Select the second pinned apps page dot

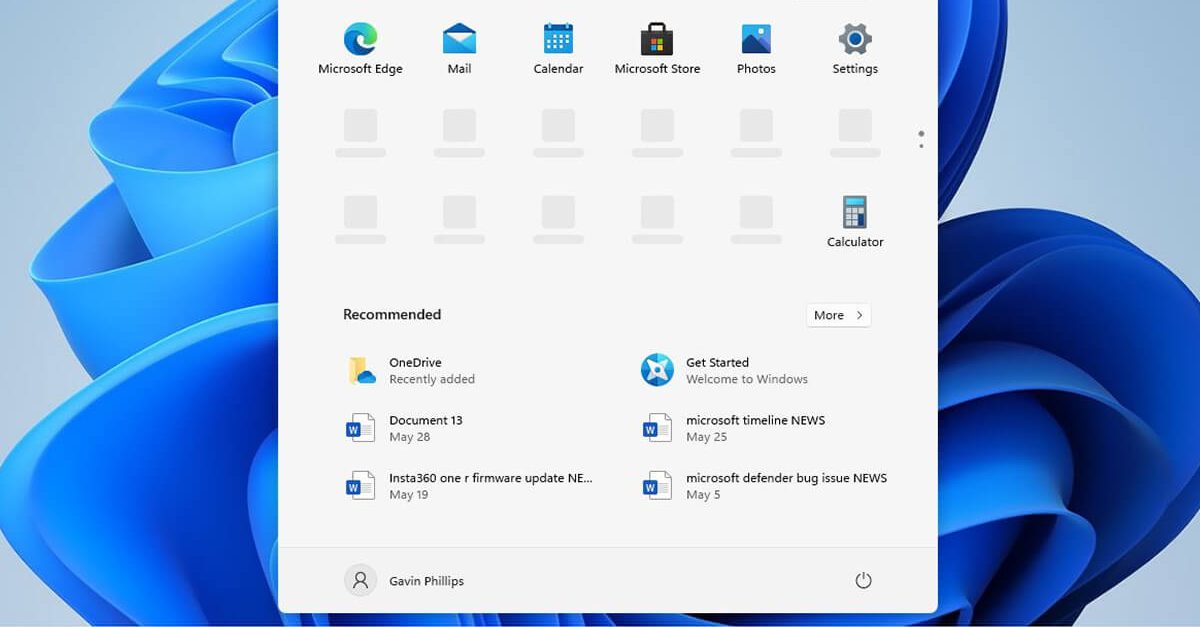pos(920,146)
